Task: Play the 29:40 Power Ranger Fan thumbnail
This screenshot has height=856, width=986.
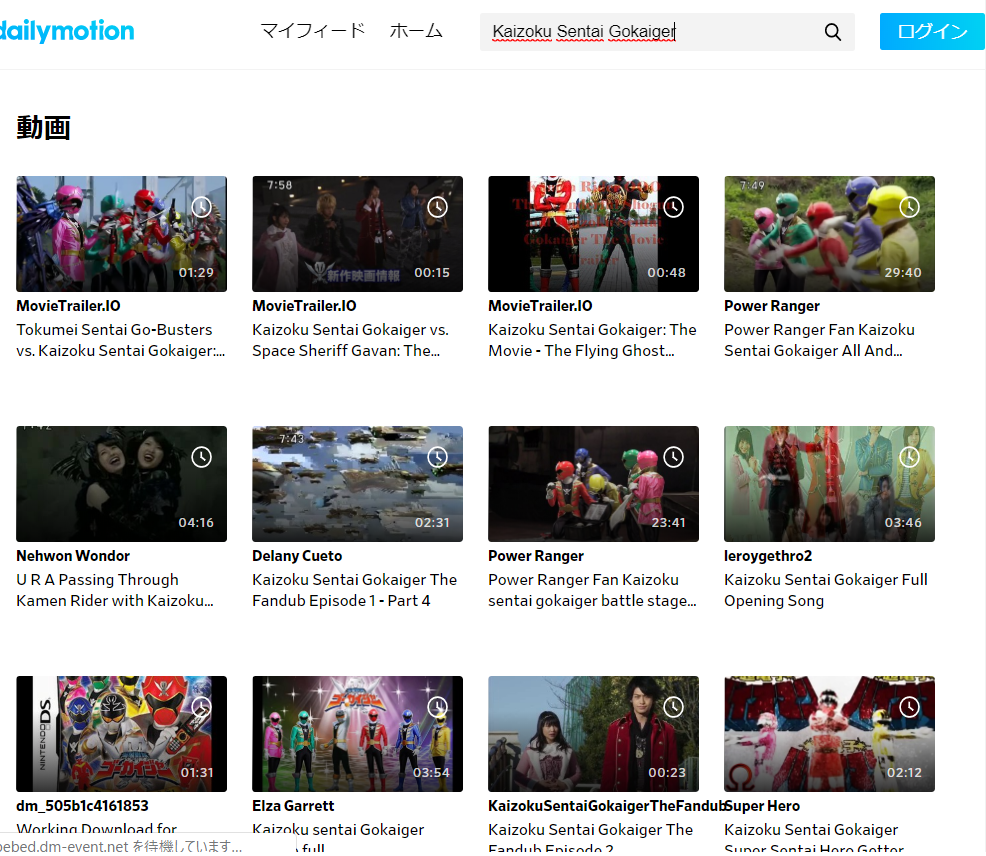Action: pos(829,234)
